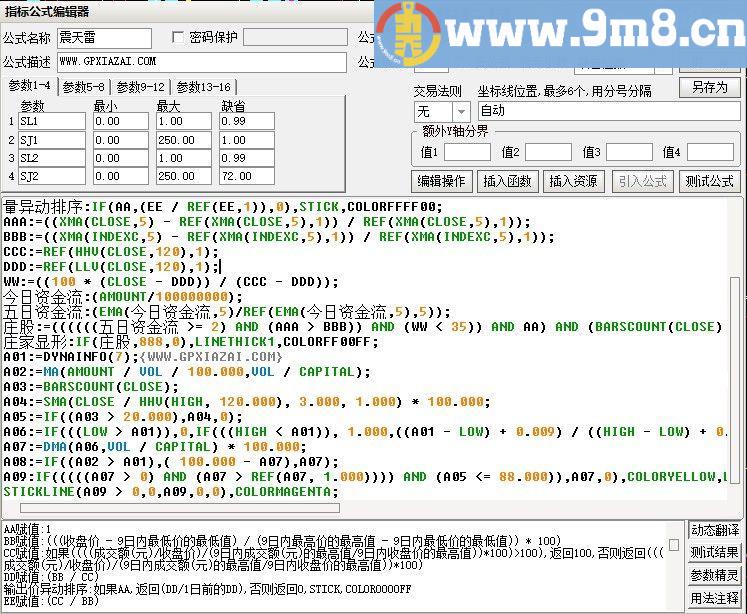This screenshot has height=614, width=747.
Task: Click the translation line starting with 输出价异动排序
Action: pyautogui.click(x=207, y=589)
